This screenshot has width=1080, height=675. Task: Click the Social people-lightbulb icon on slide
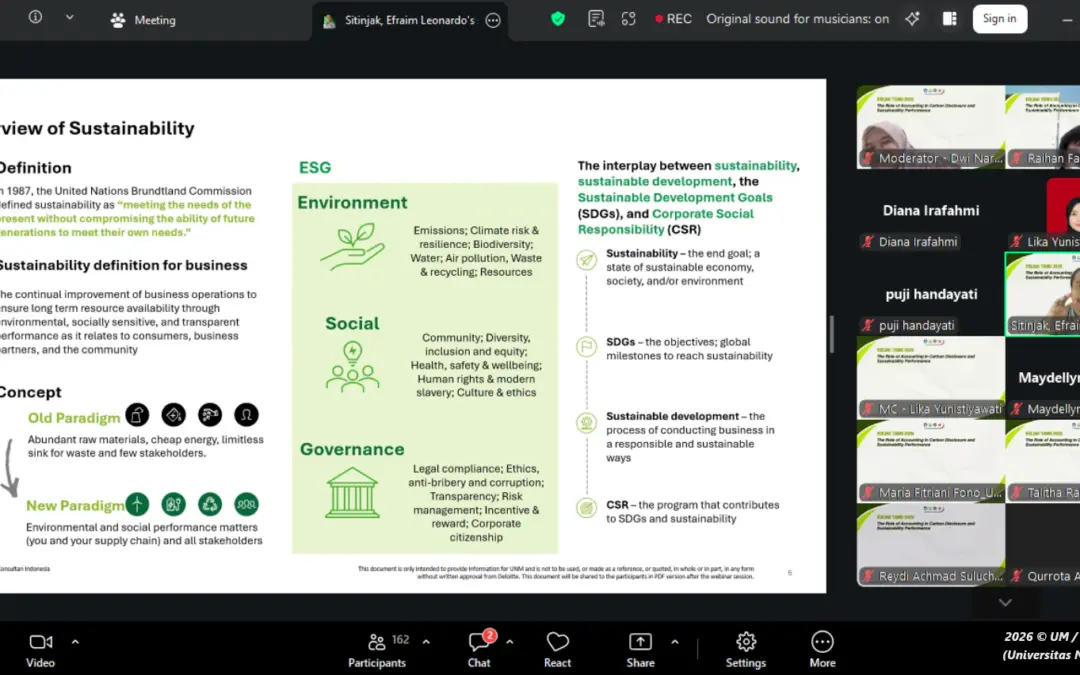click(353, 366)
